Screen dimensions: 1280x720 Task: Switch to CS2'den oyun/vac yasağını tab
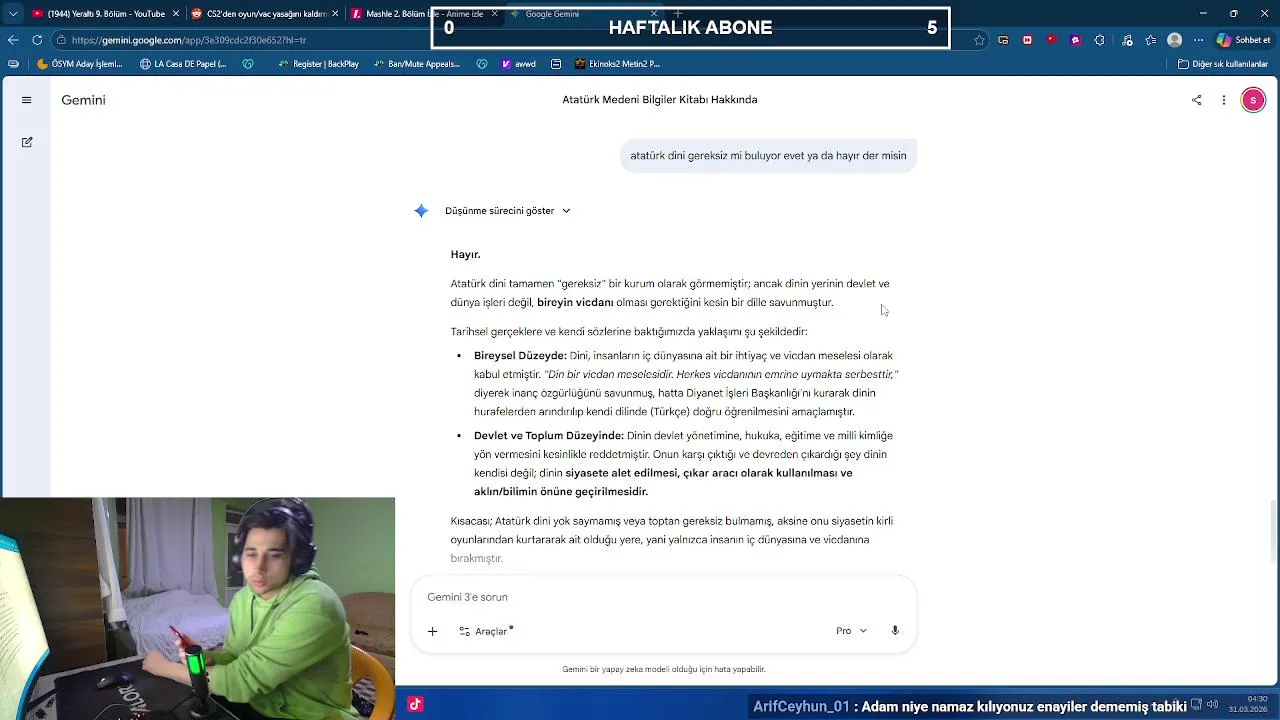[265, 14]
